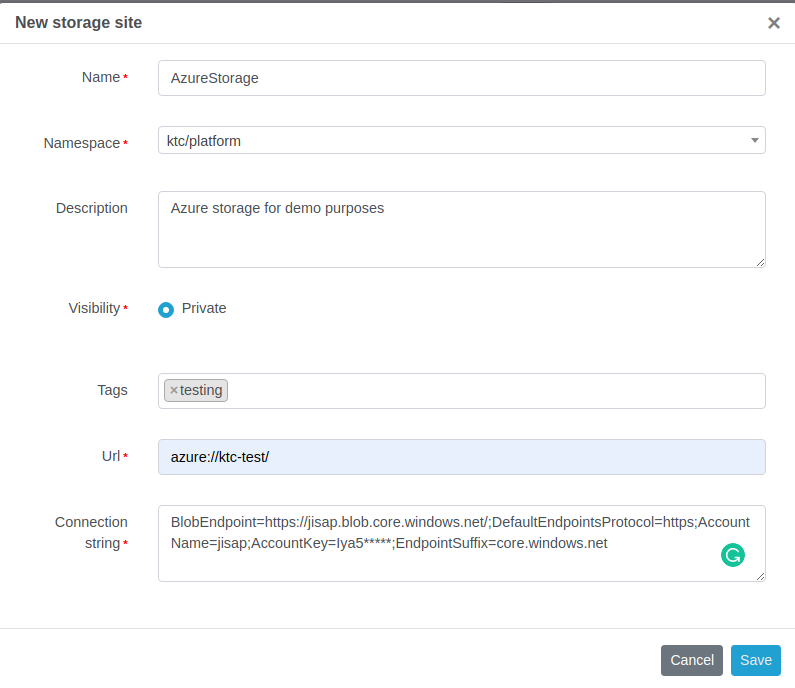Click into the Connection string text area
The image size is (795, 688).
461,543
